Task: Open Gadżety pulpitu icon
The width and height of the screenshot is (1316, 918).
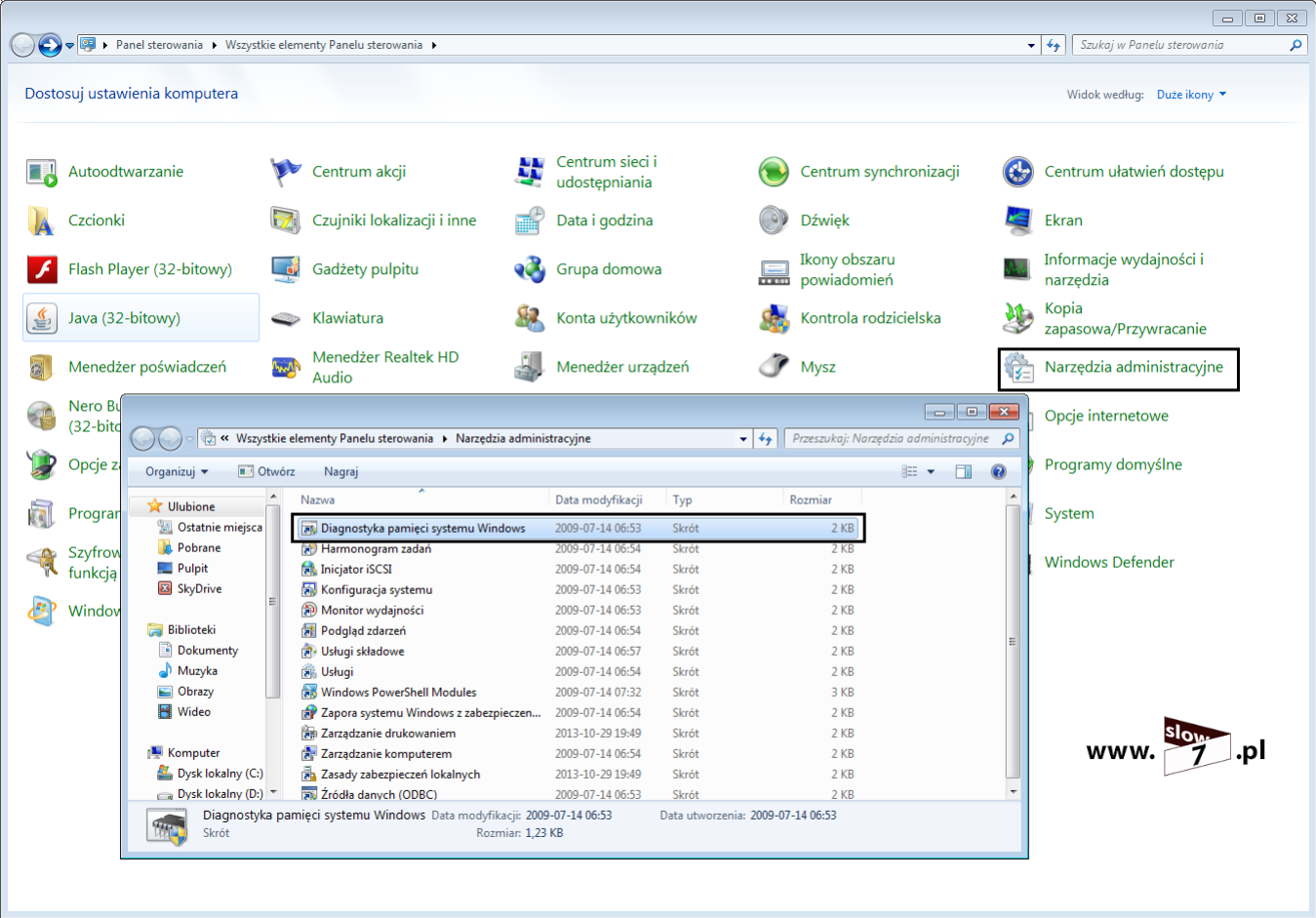Action: (x=286, y=270)
